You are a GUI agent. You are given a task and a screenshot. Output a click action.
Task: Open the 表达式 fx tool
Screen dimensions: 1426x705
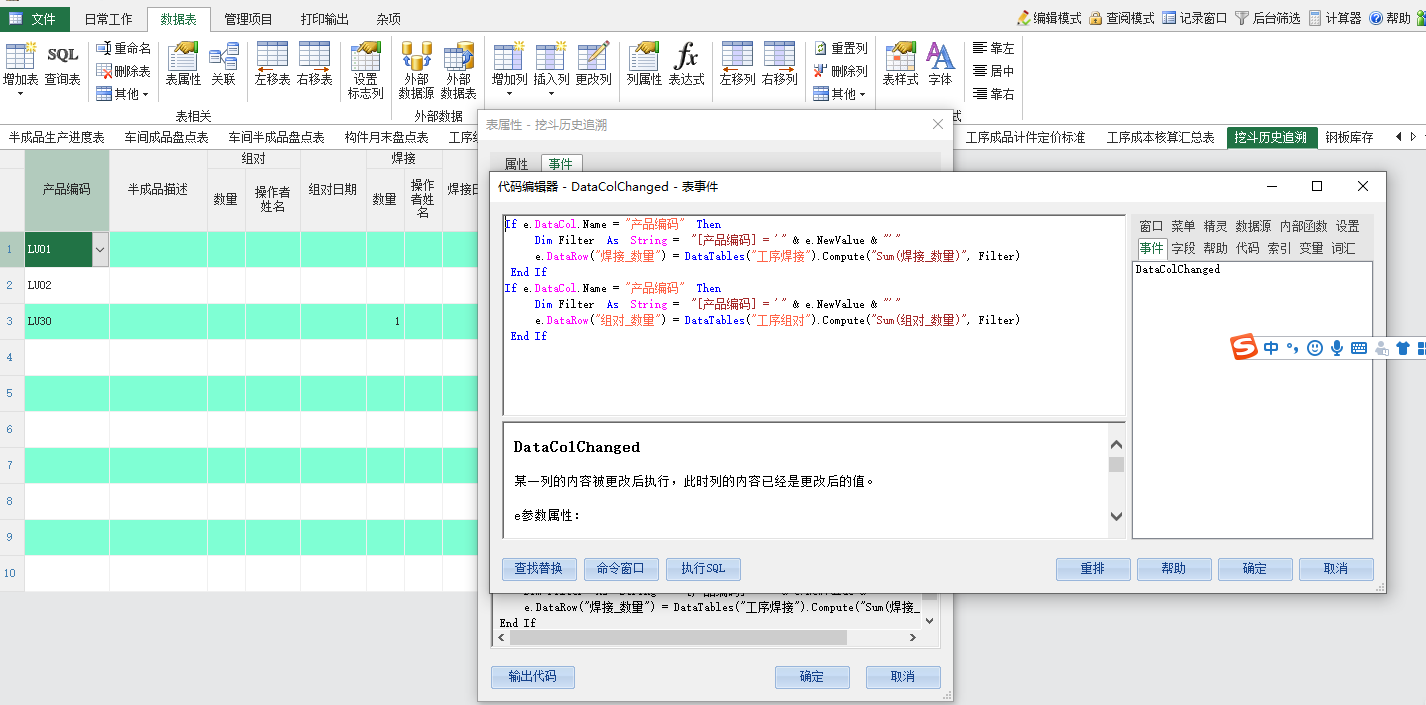pos(686,63)
